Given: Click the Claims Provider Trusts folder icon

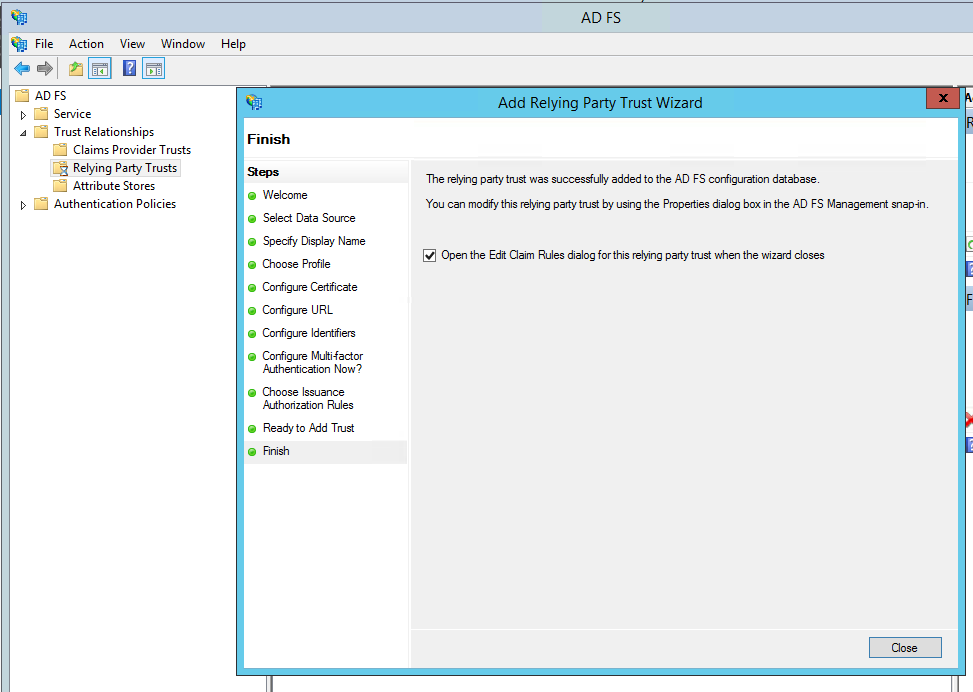Looking at the screenshot, I should (60, 150).
